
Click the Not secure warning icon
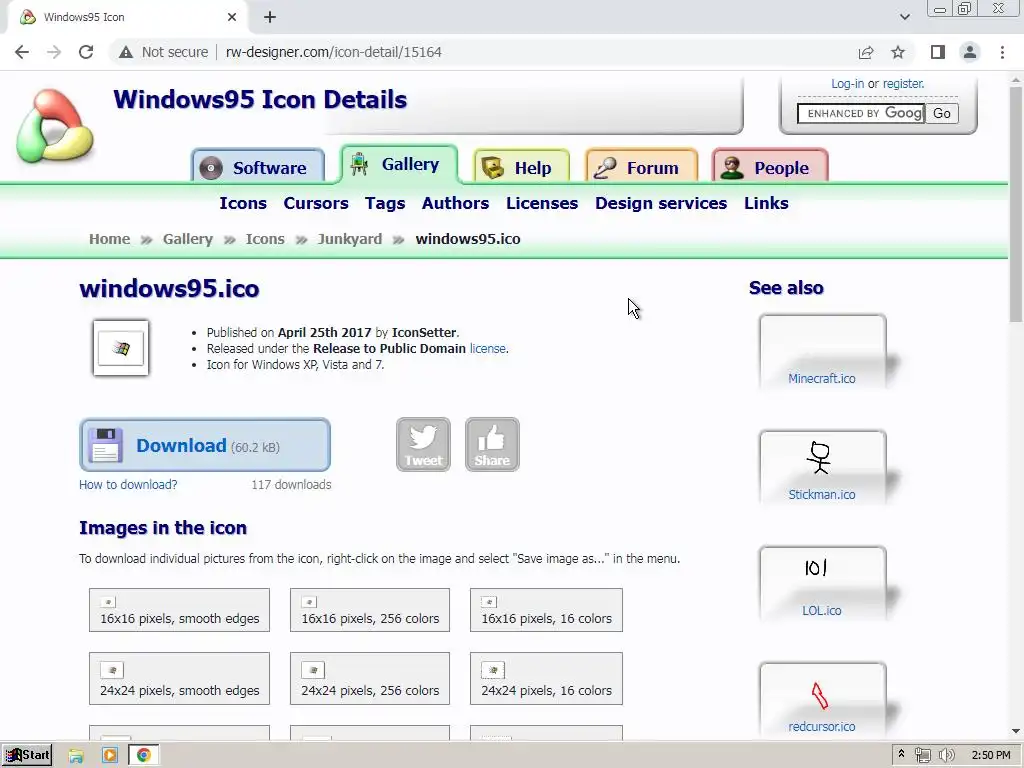pos(126,52)
